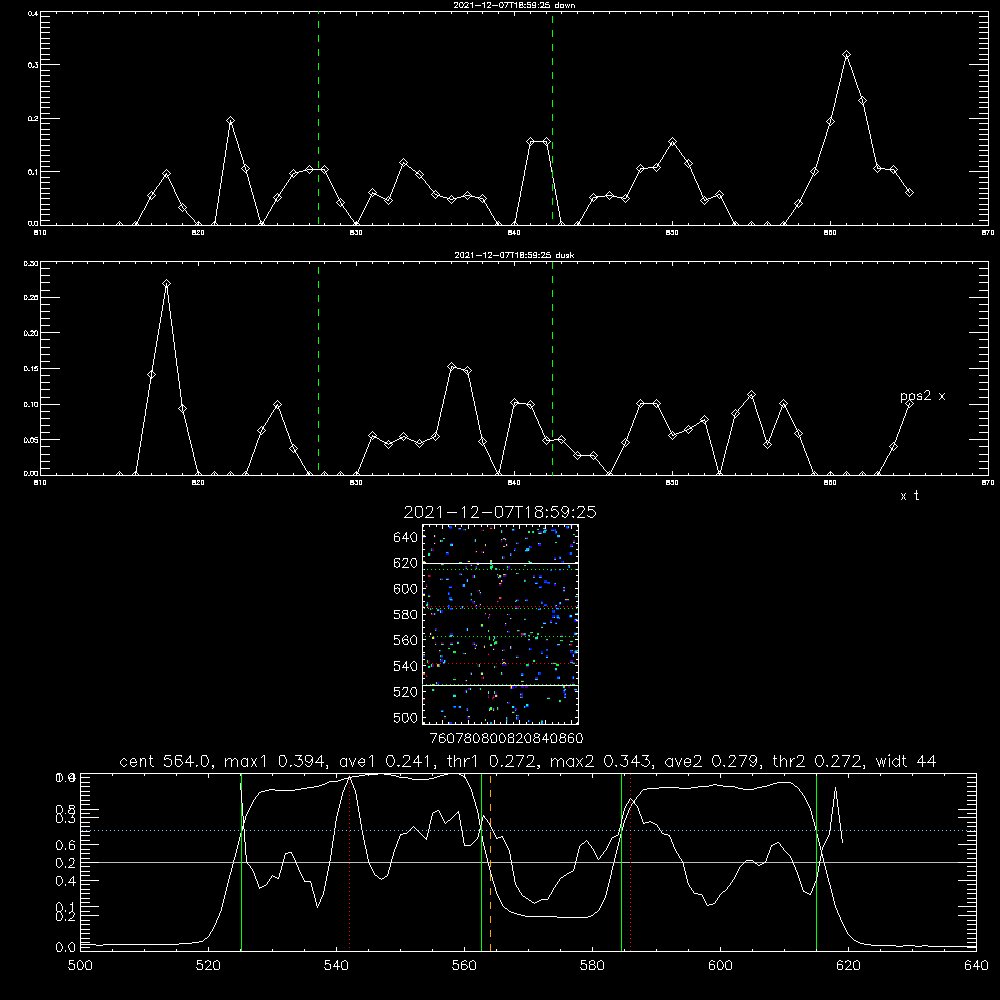Image resolution: width=1000 pixels, height=1000 pixels.
Task: Click the timestamp title above the speckle image
Action: tap(500, 512)
